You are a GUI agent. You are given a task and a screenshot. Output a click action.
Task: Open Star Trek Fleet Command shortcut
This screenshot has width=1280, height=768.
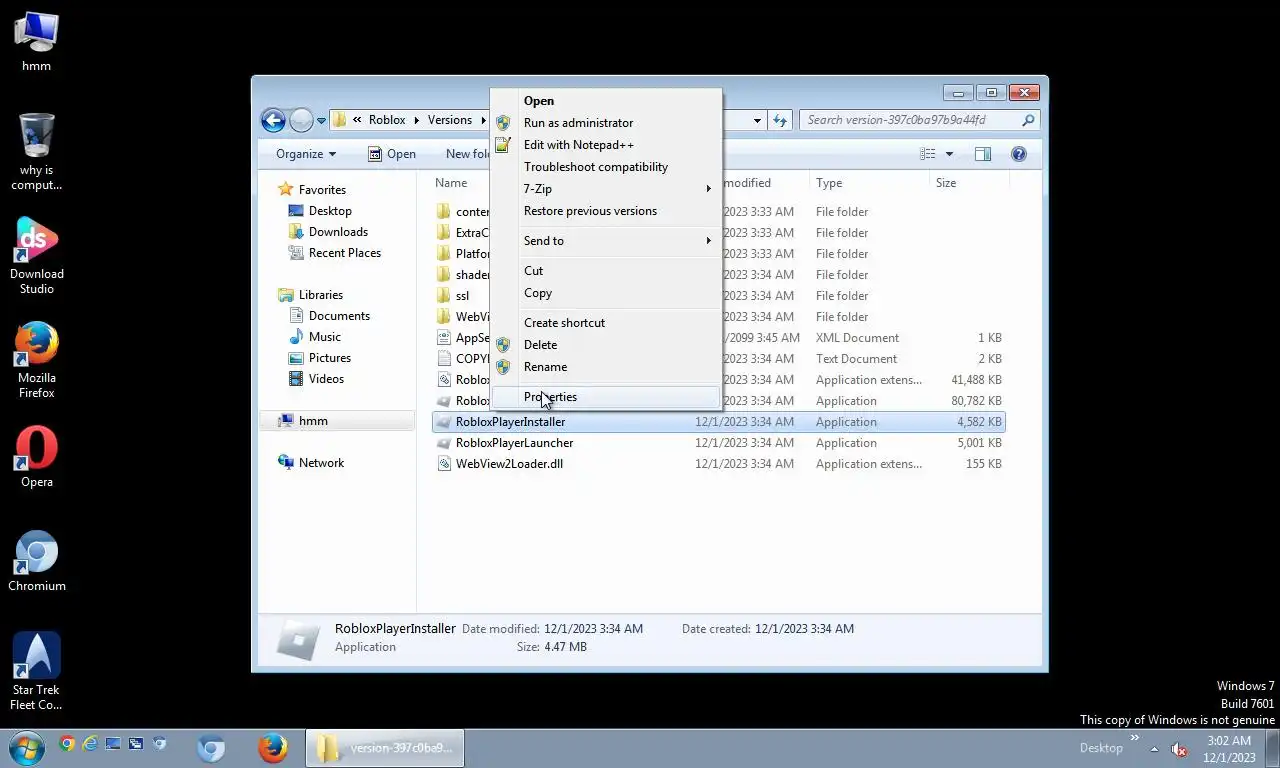pyautogui.click(x=36, y=672)
